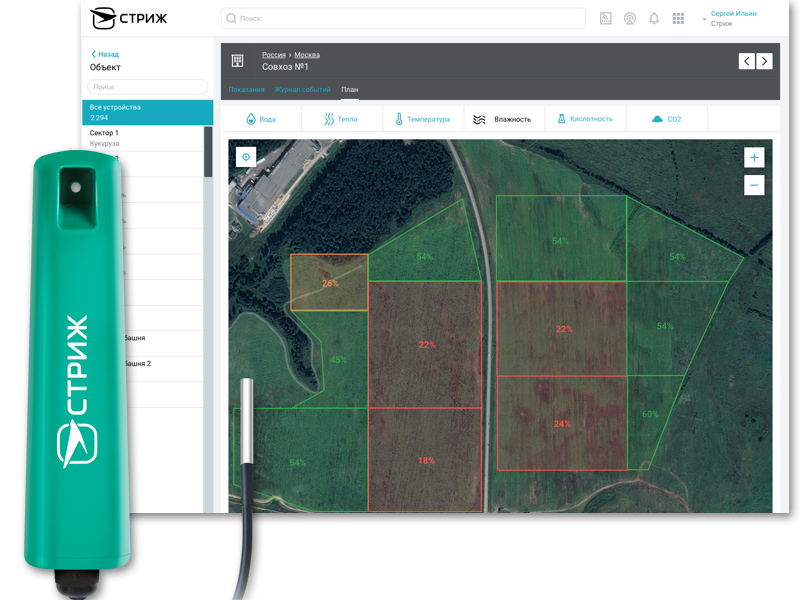Switch to Журнал событий tab
The width and height of the screenshot is (800, 600).
(x=302, y=89)
